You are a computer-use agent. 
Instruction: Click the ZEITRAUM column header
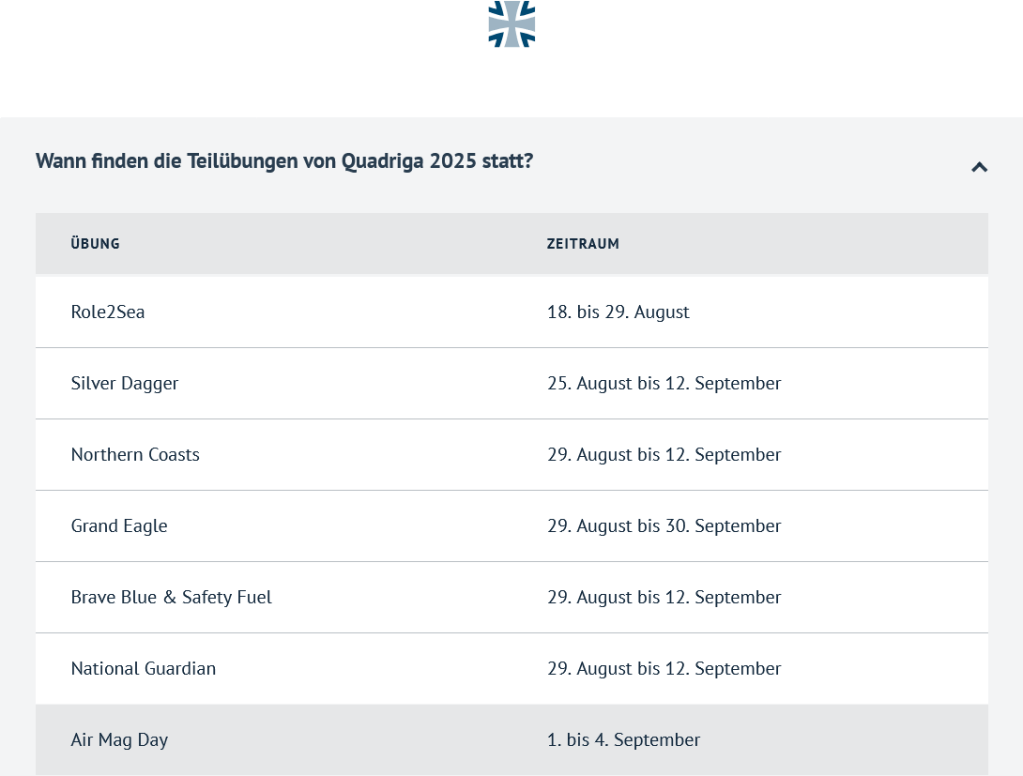tap(583, 244)
